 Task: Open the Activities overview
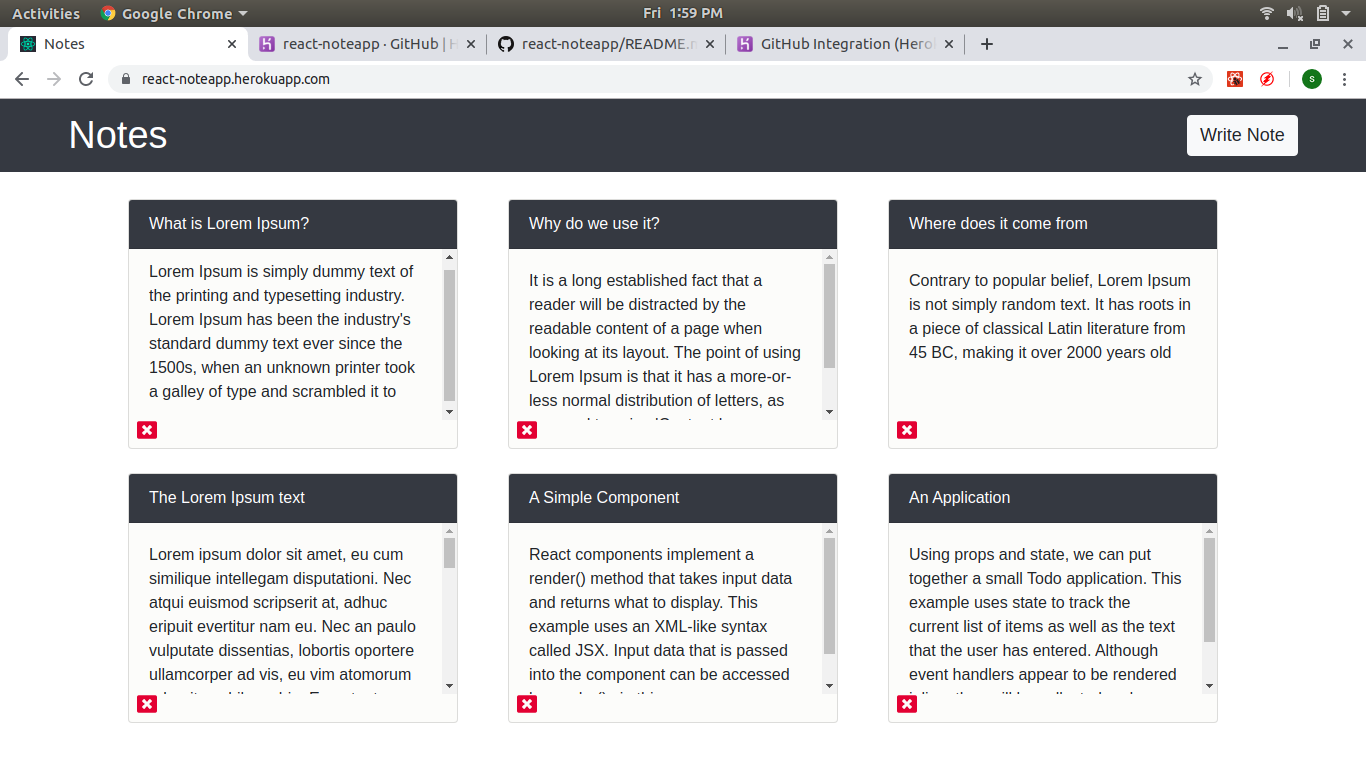point(46,13)
